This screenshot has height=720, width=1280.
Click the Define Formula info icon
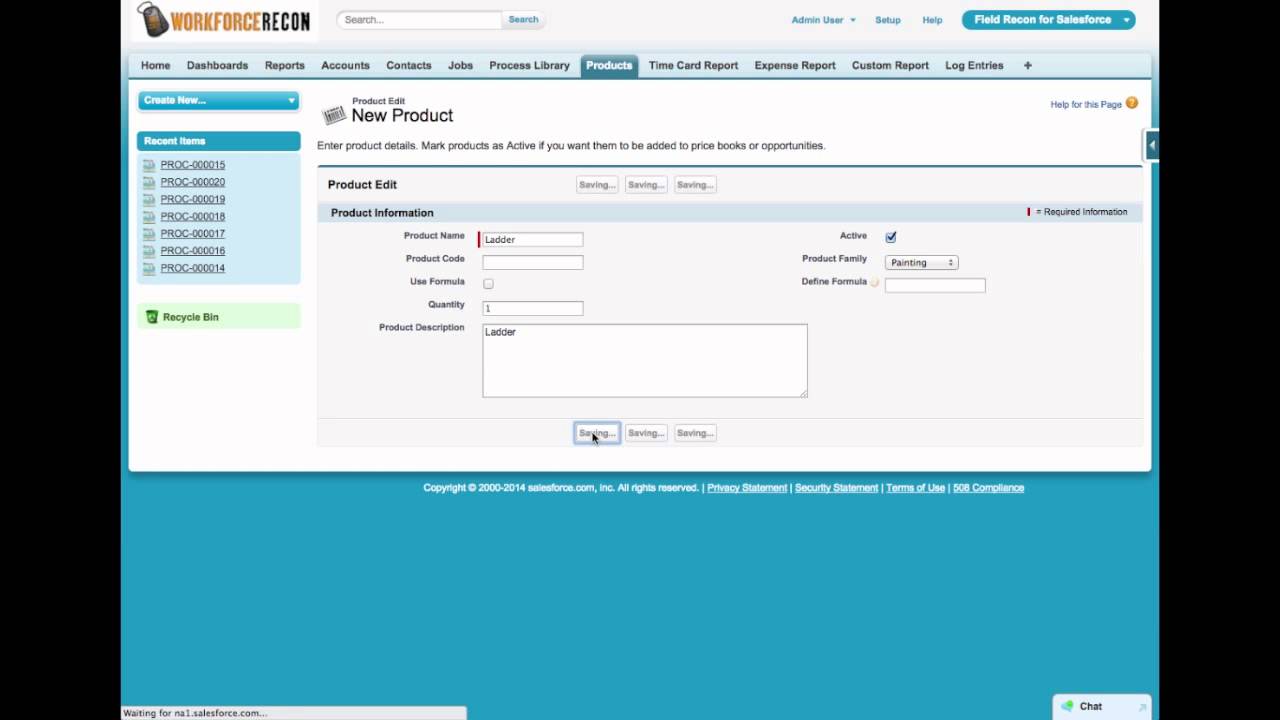[x=874, y=283]
